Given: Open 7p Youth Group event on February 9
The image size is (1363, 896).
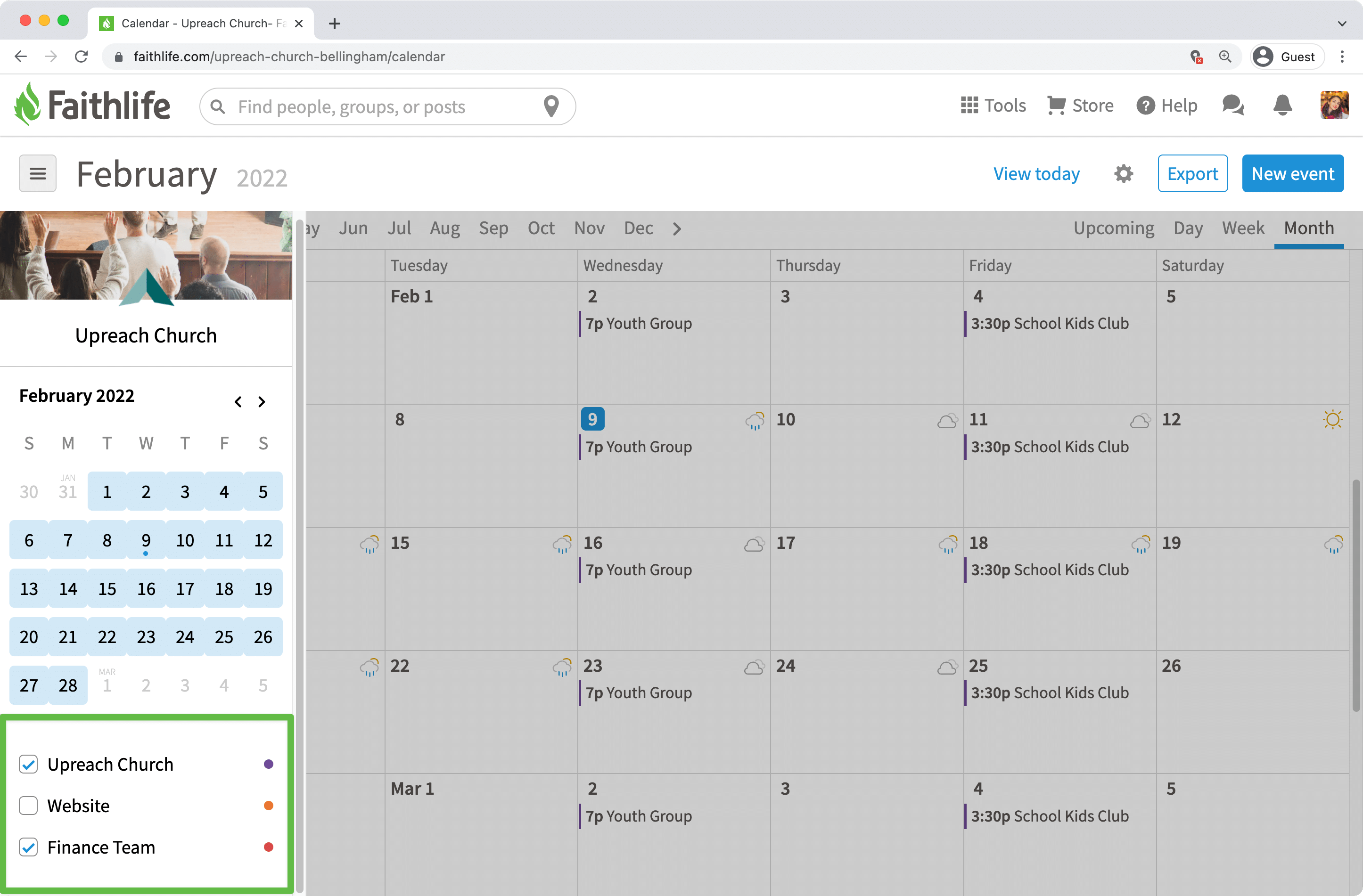Looking at the screenshot, I should 639,447.
